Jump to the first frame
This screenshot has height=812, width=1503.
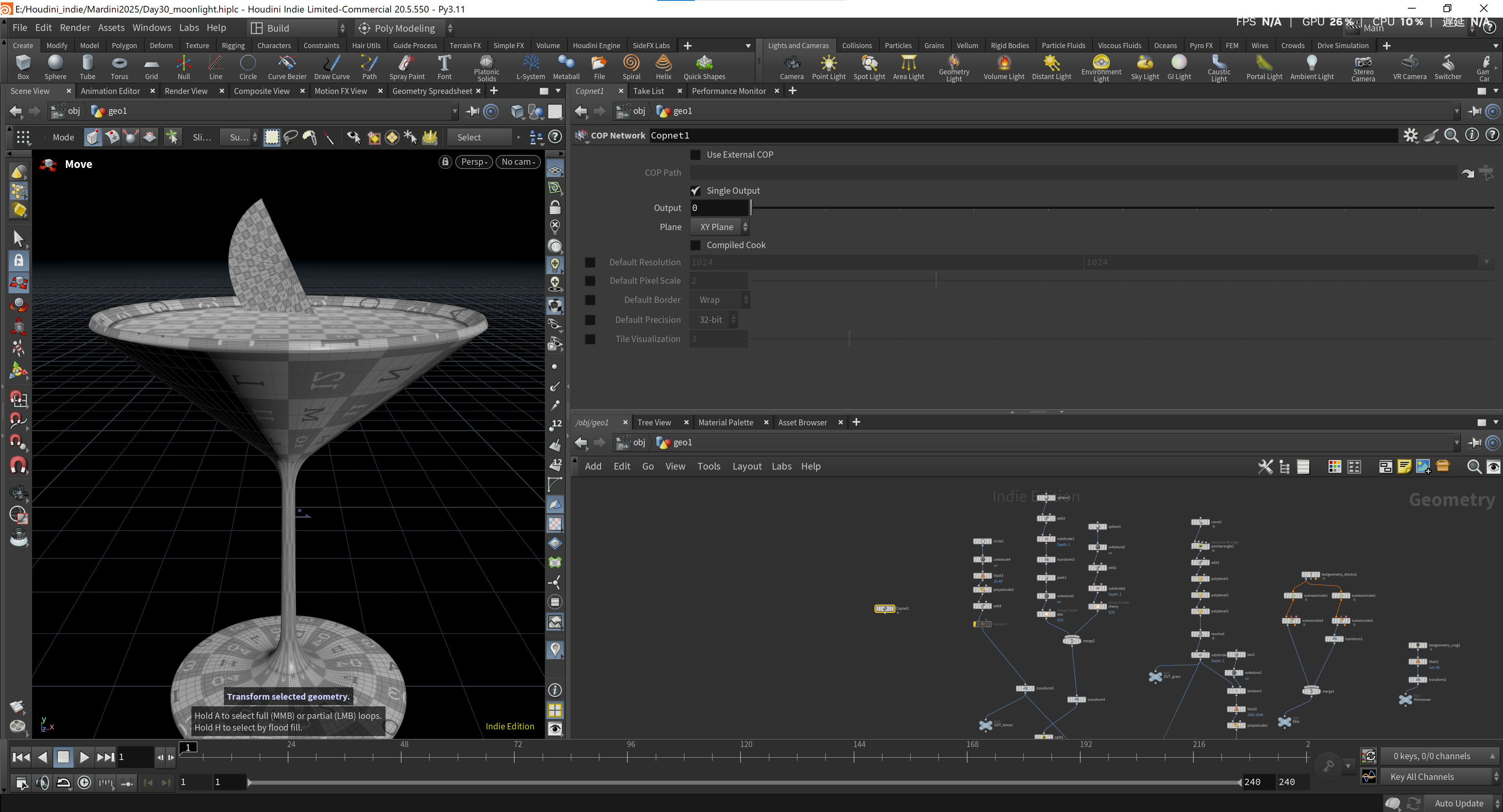tap(21, 757)
